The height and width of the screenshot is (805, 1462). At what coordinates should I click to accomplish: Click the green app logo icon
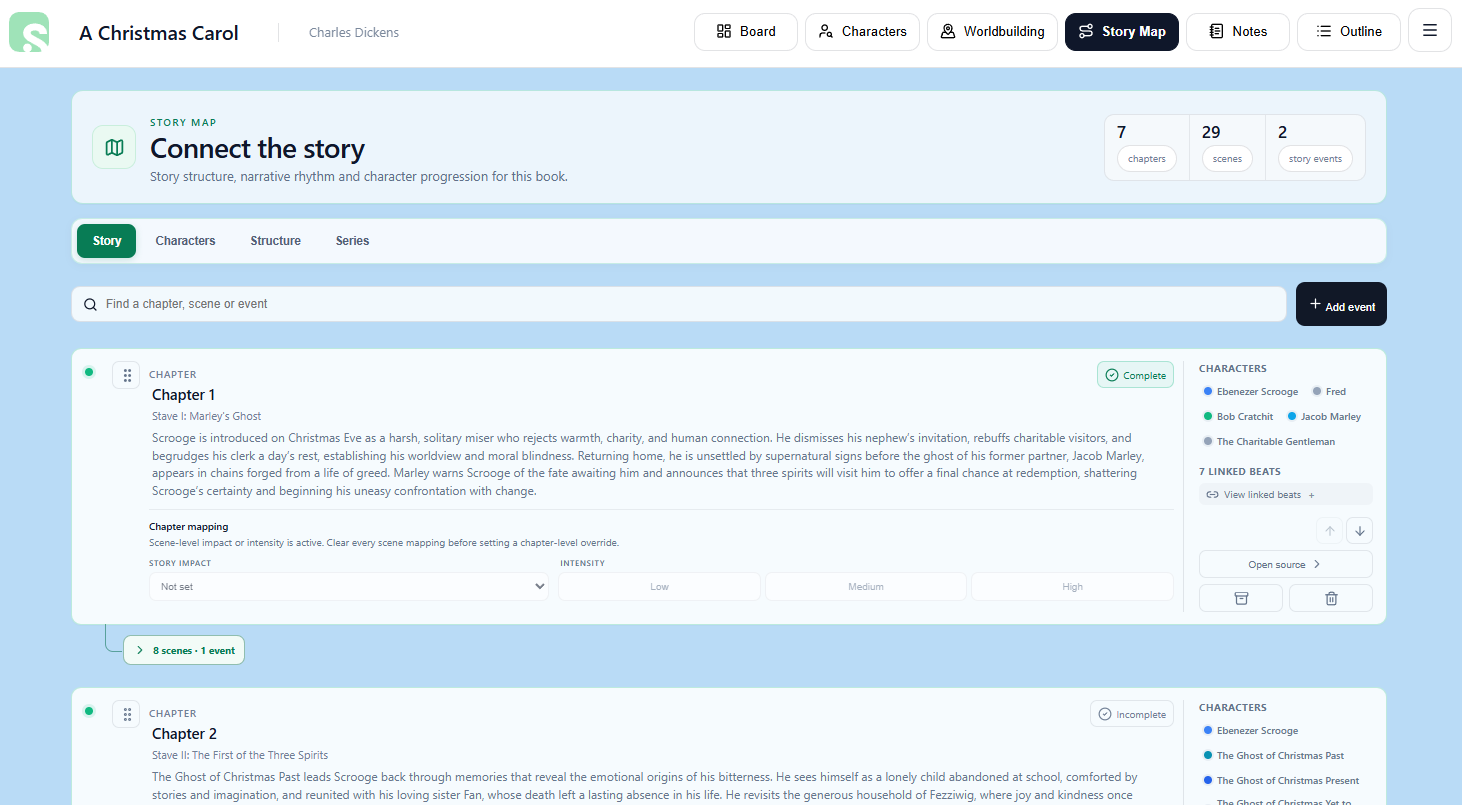point(29,32)
